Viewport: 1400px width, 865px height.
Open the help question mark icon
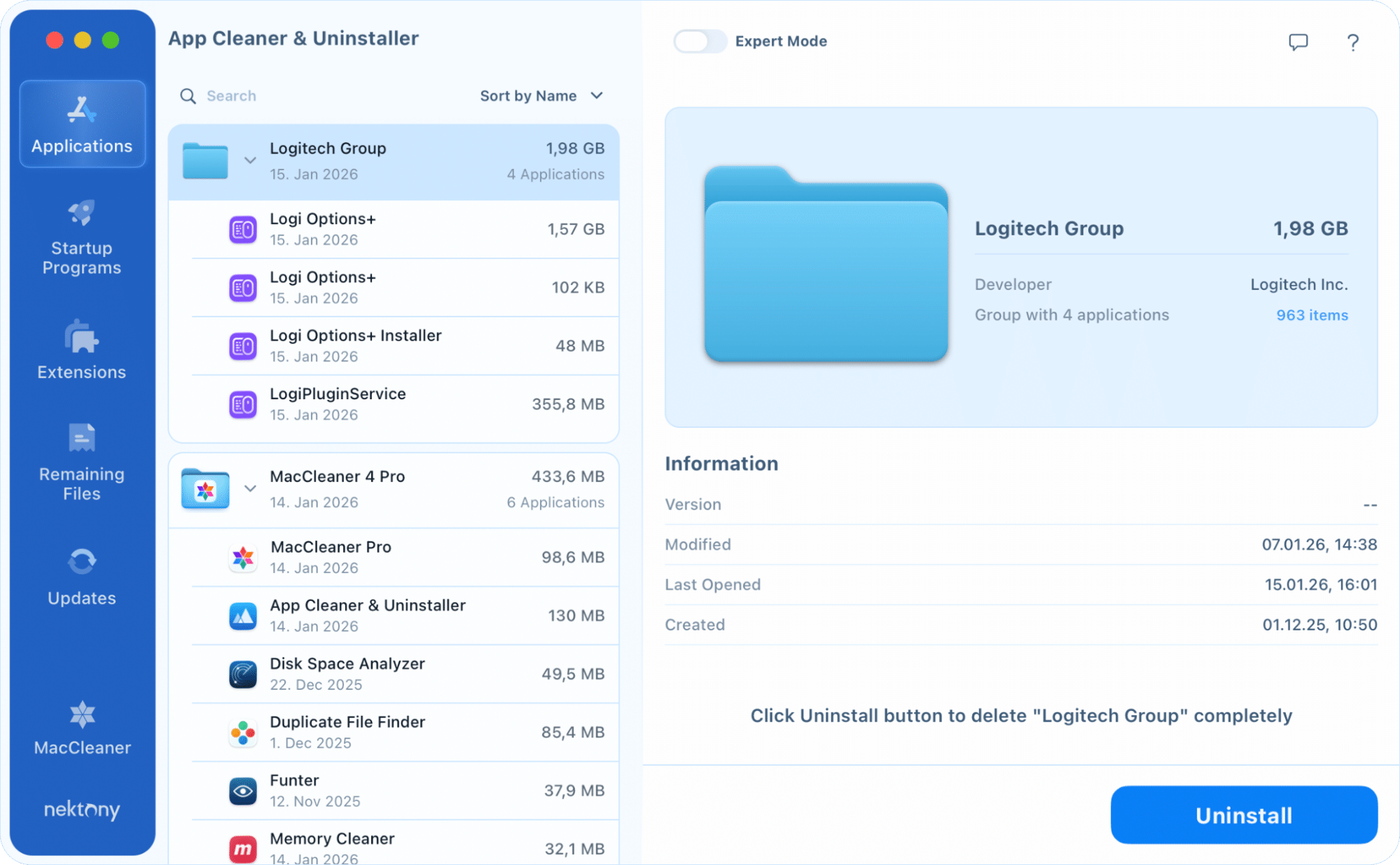pos(1352,42)
